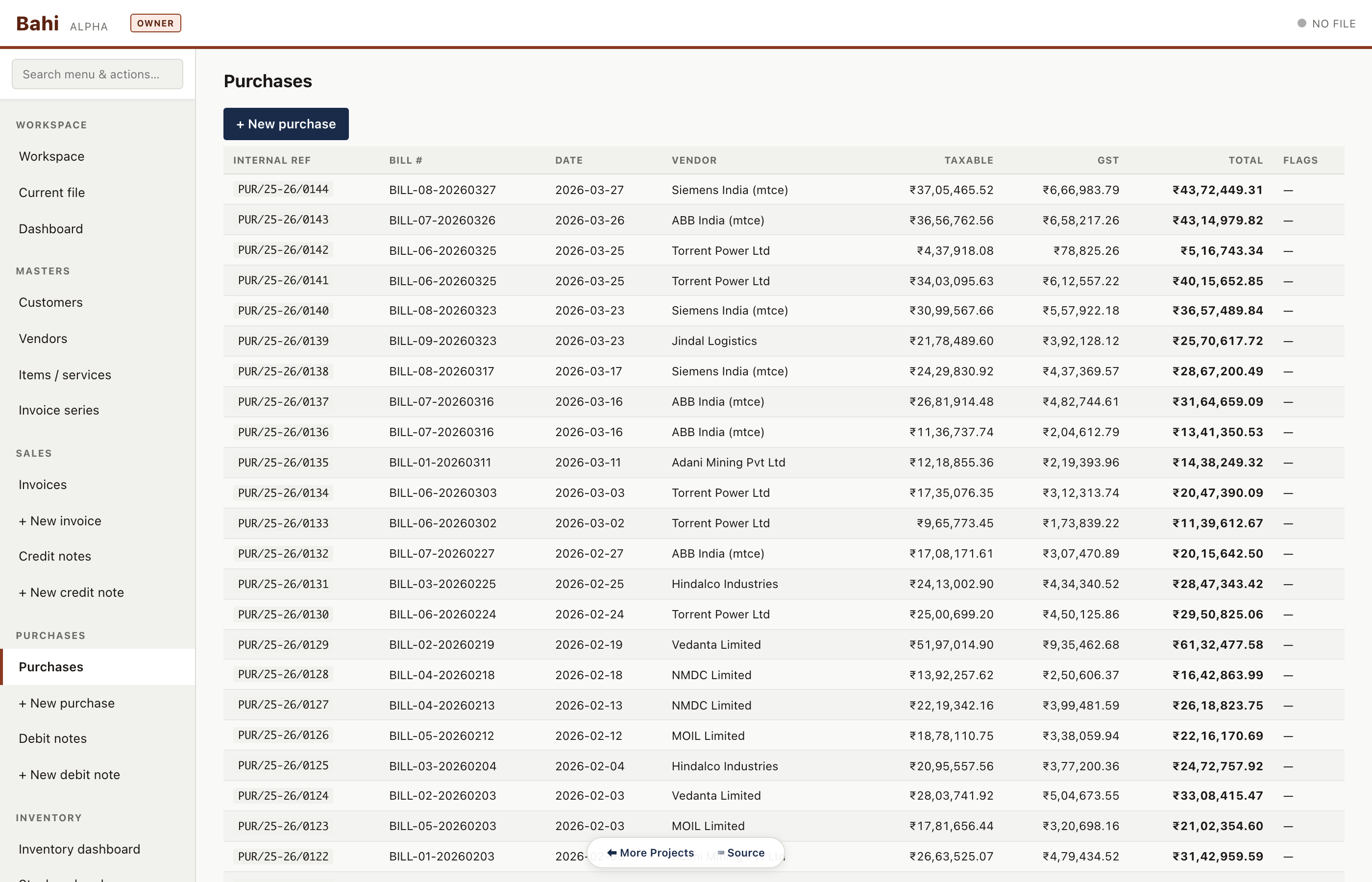Click the OWNER role badge
Image resolution: width=1372 pixels, height=882 pixels.
point(155,24)
